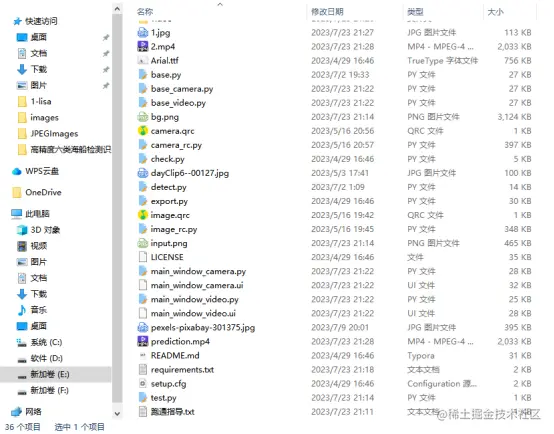Viewport: 554px width, 434px height.
Task: Click the input.png image icon
Action: [x=142, y=243]
